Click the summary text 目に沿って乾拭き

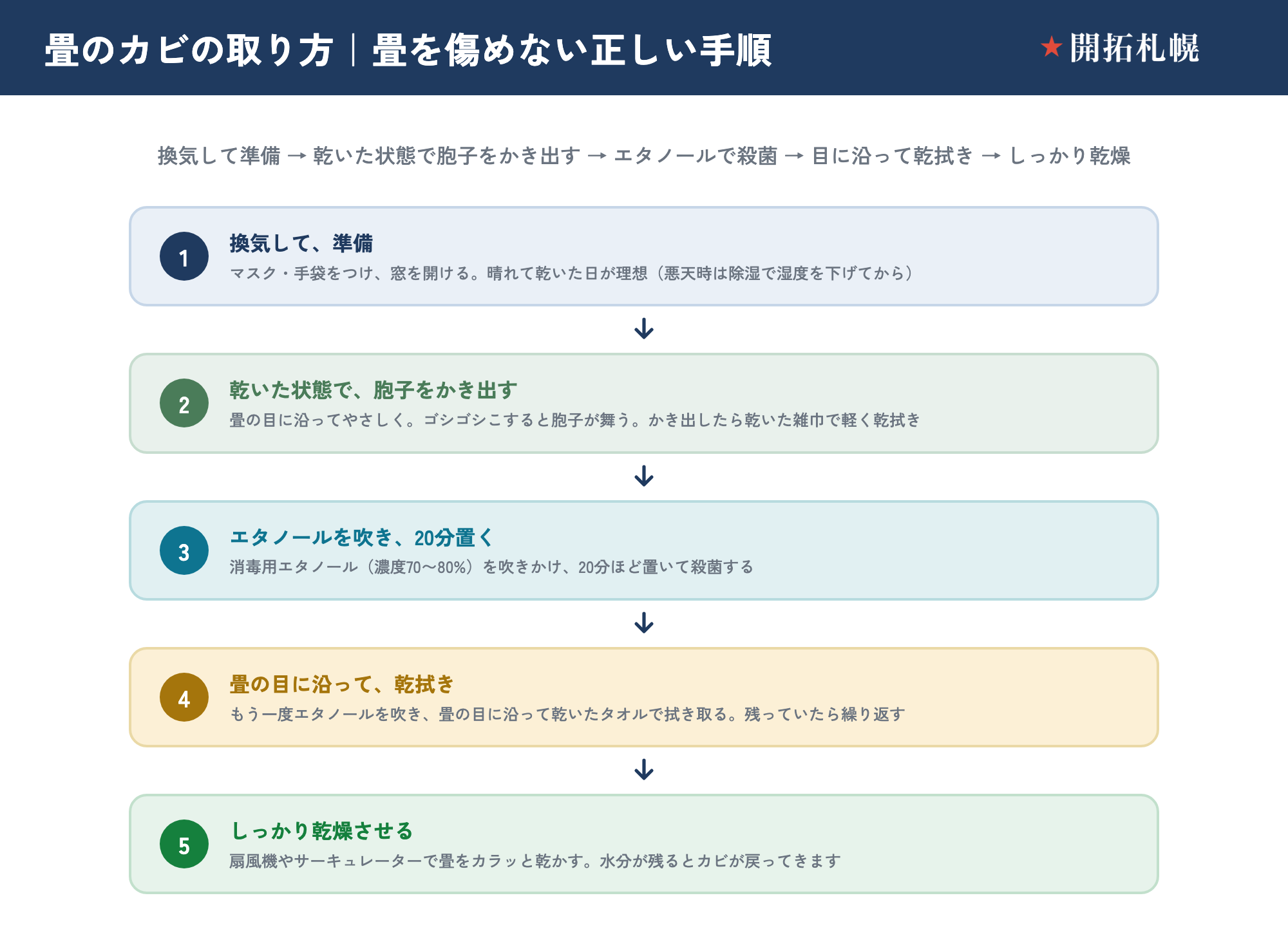(893, 156)
